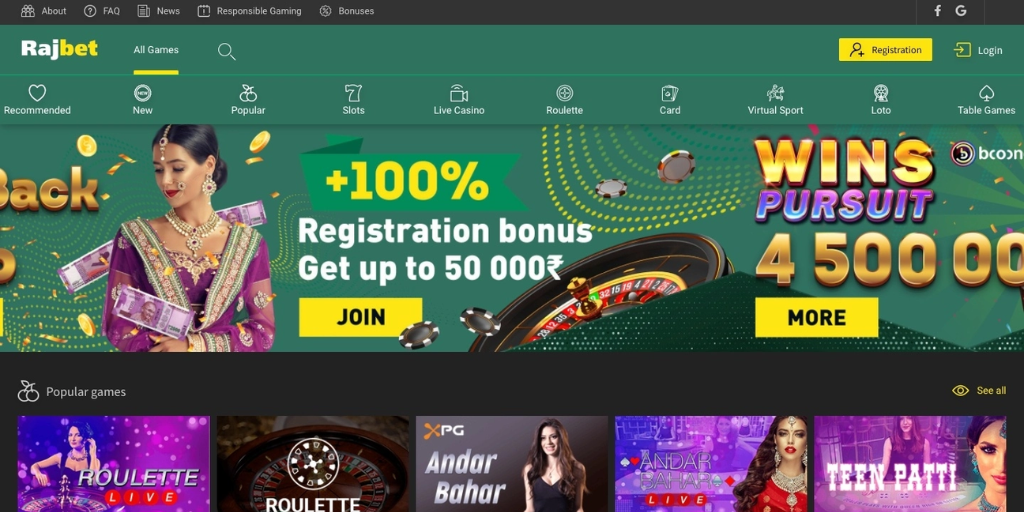
Task: Open the Slots category icon
Action: [x=353, y=93]
